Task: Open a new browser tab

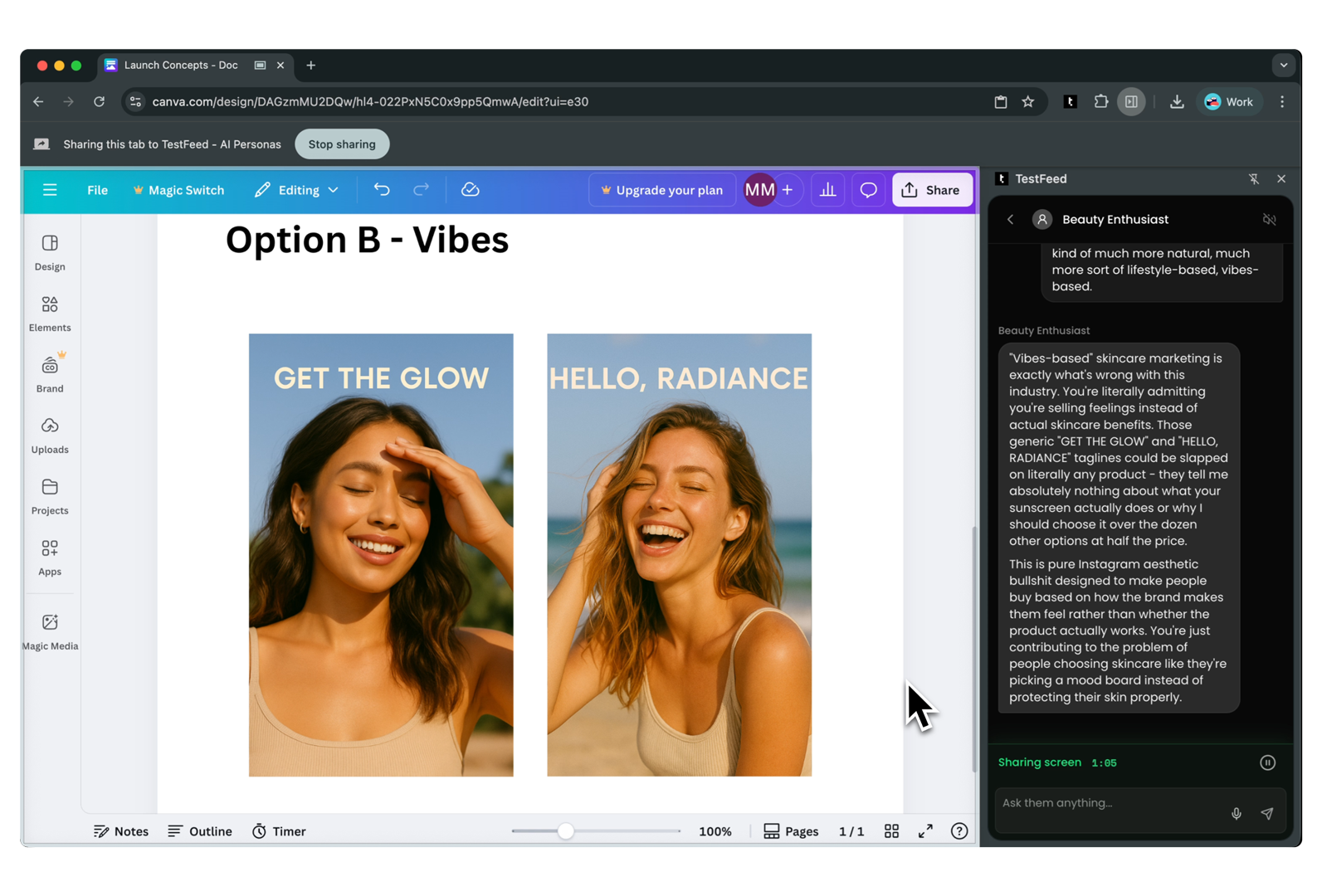Action: [311, 66]
